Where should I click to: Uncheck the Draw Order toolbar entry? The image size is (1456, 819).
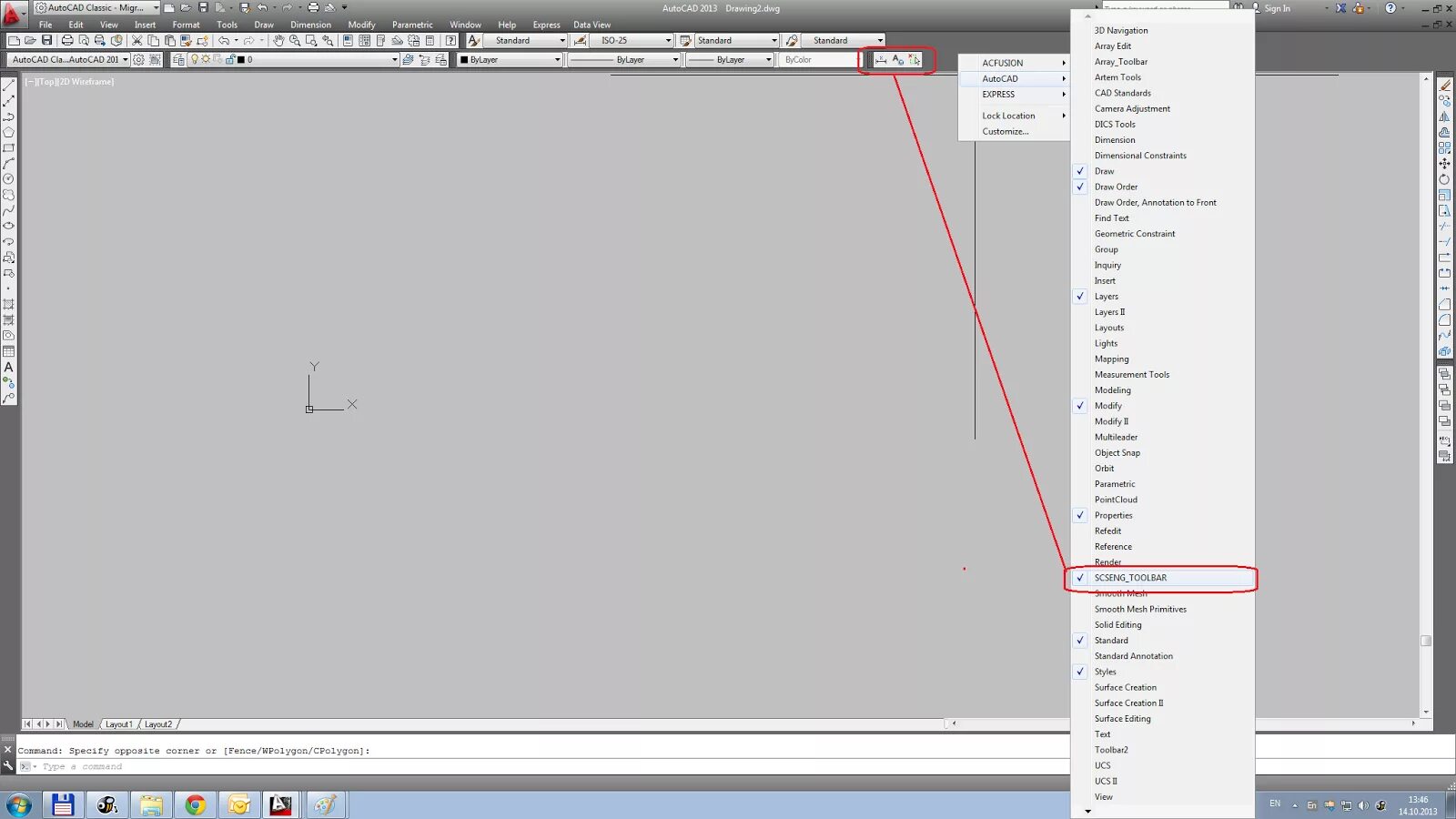pos(1163,187)
